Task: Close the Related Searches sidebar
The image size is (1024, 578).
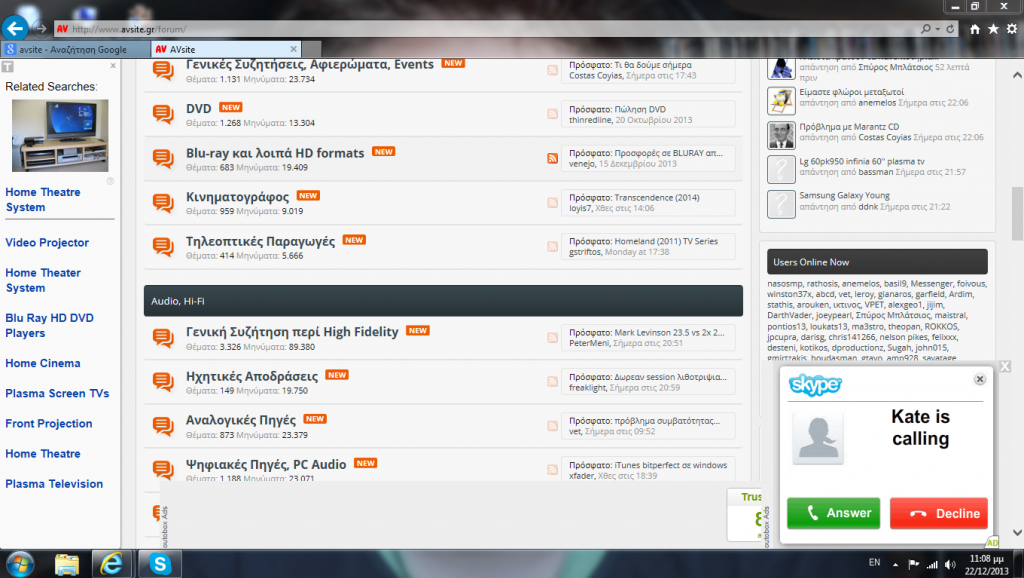Action: pos(113,66)
